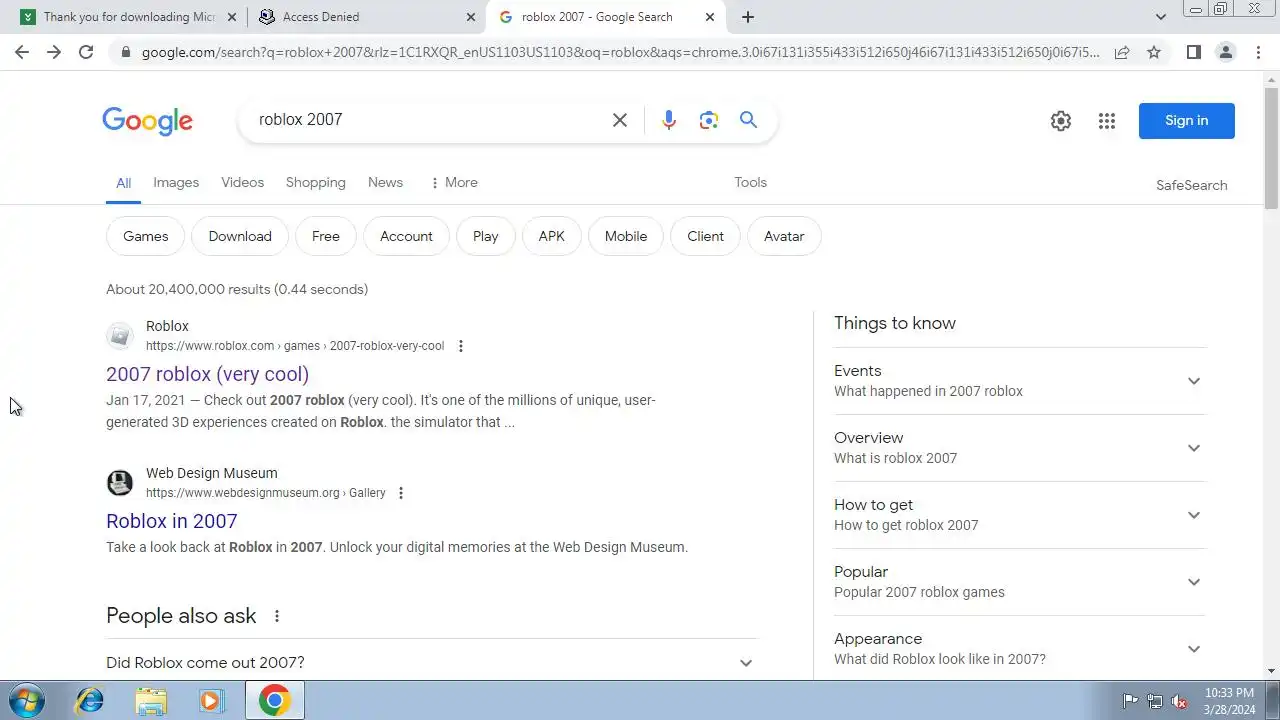
Task: Reload the current page
Action: [x=86, y=52]
